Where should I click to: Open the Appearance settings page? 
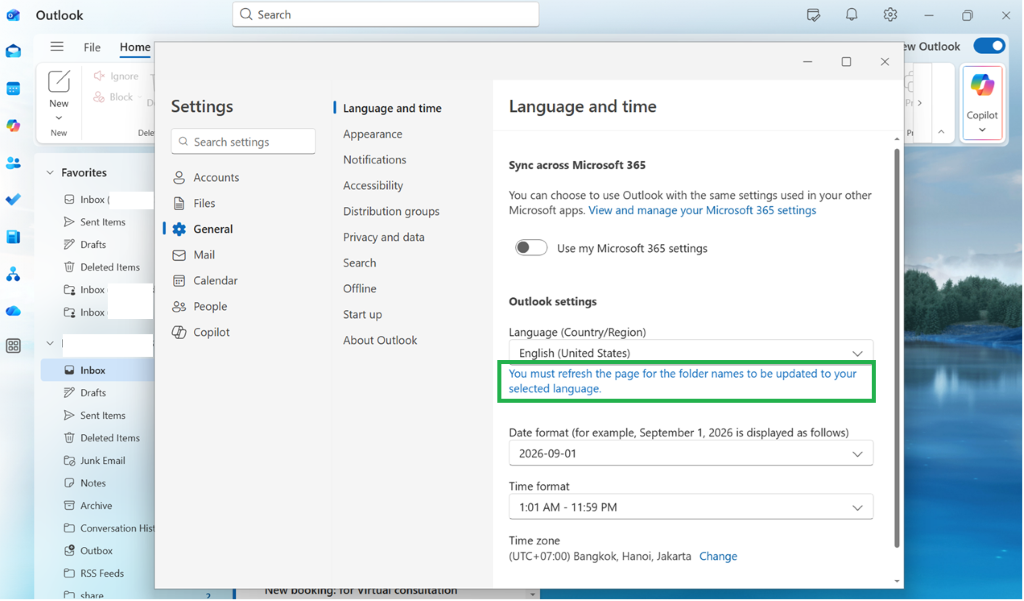tap(372, 134)
